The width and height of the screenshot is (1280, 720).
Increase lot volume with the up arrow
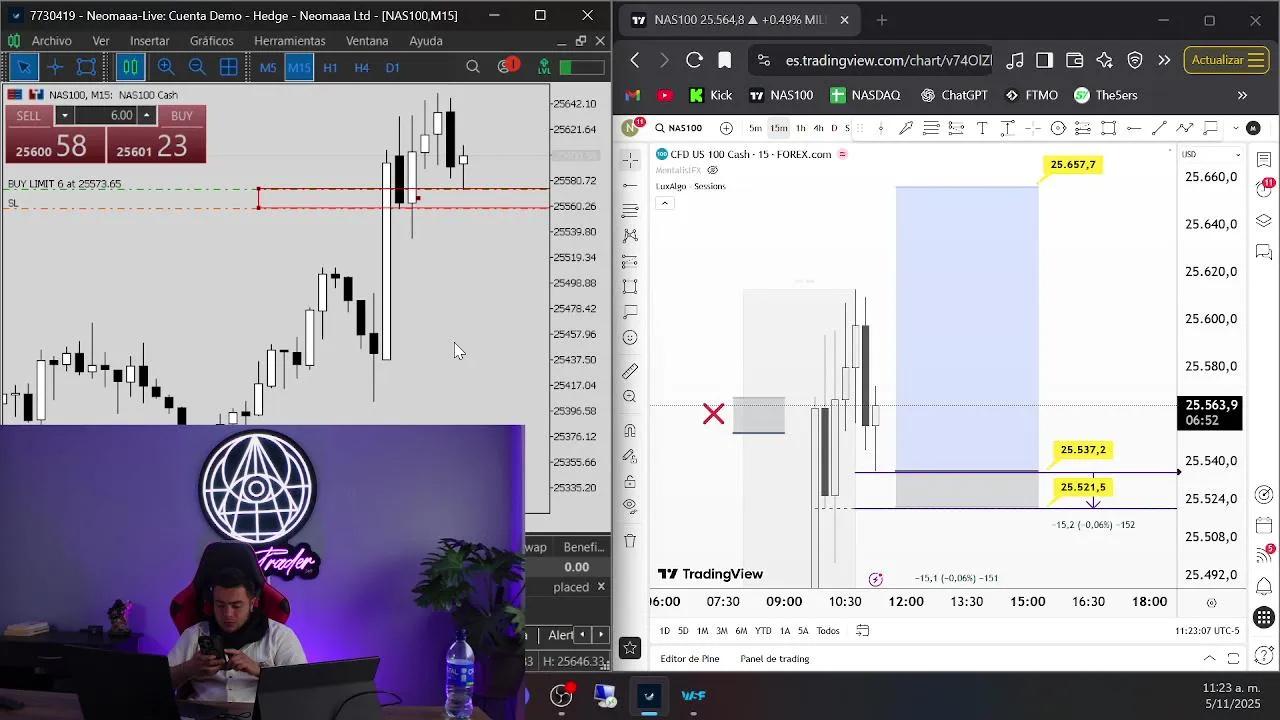pyautogui.click(x=146, y=116)
